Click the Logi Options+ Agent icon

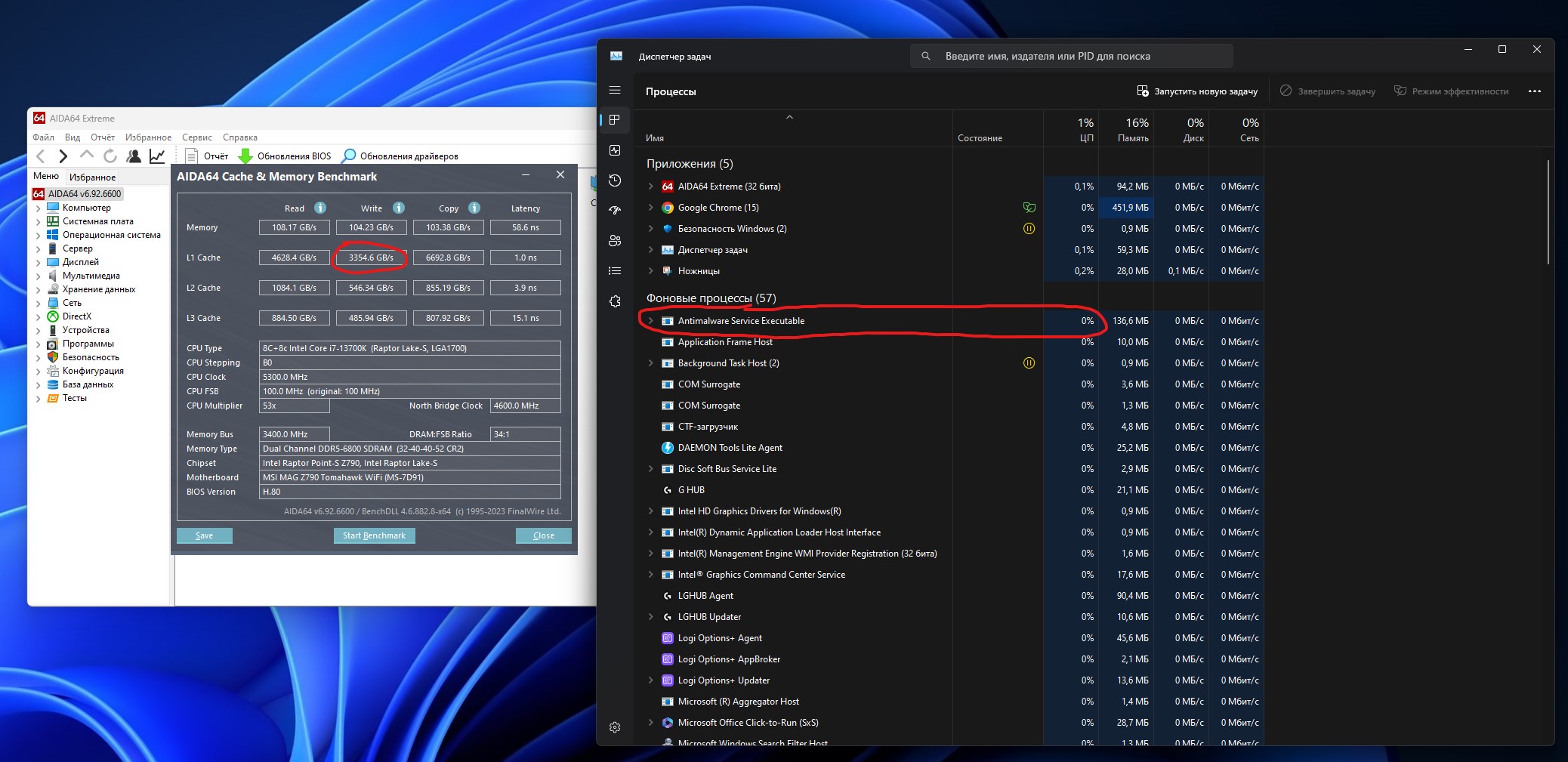coord(668,638)
